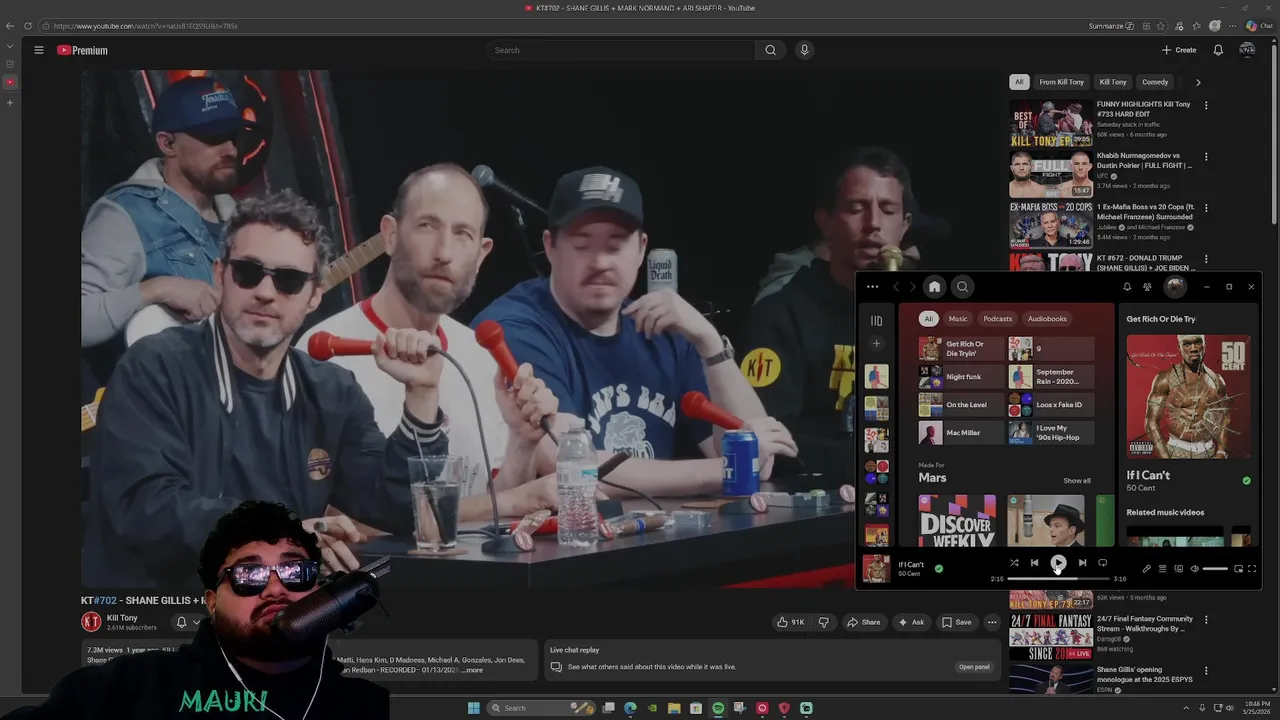Start YouTube voice search with microphone
1280x720 pixels.
coord(804,50)
